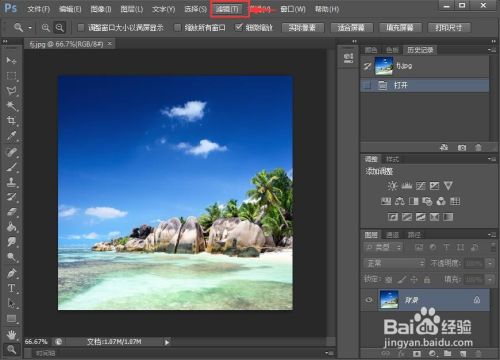Select the Magic Wand tool

[x=11, y=106]
